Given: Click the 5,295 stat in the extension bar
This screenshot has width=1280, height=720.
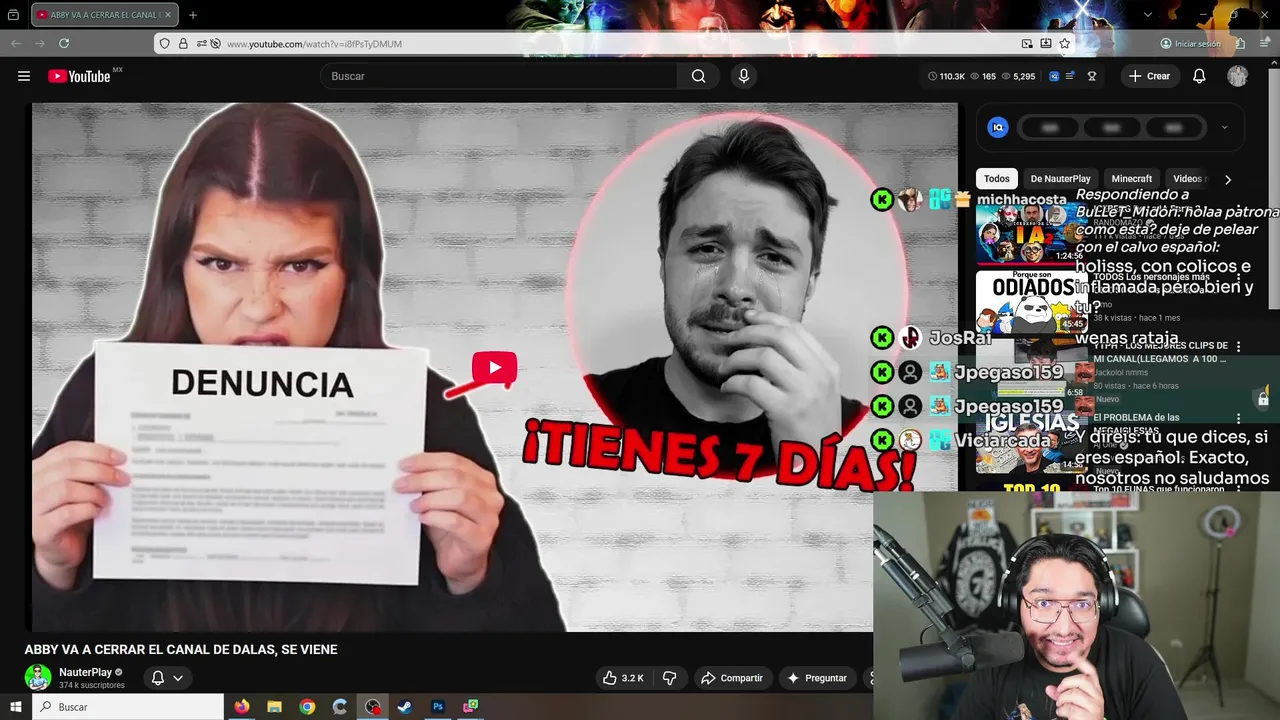Looking at the screenshot, I should point(1018,76).
